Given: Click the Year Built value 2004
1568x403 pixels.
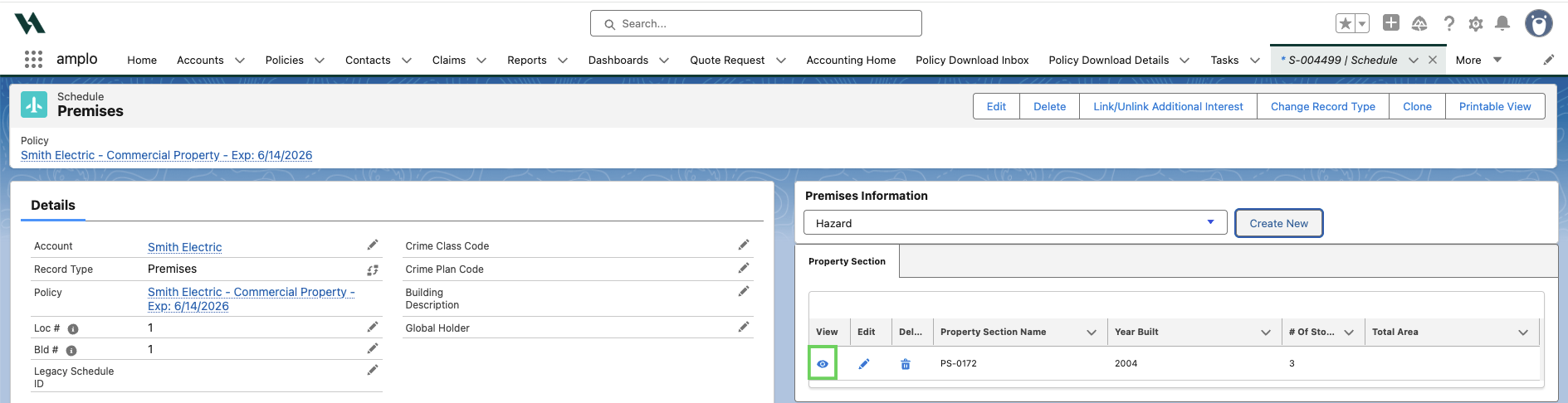Looking at the screenshot, I should point(1126,363).
